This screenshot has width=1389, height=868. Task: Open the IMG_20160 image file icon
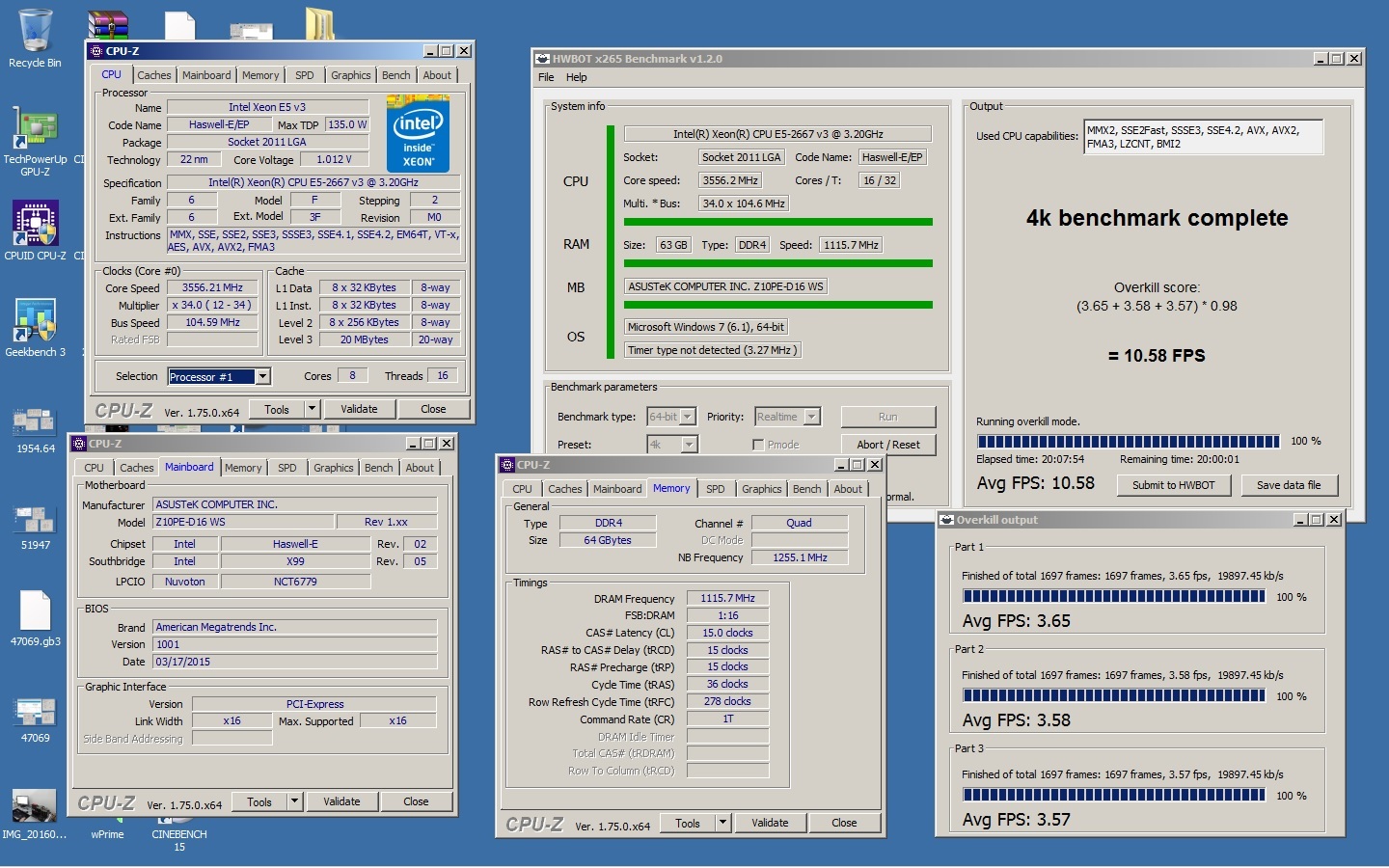(x=35, y=814)
